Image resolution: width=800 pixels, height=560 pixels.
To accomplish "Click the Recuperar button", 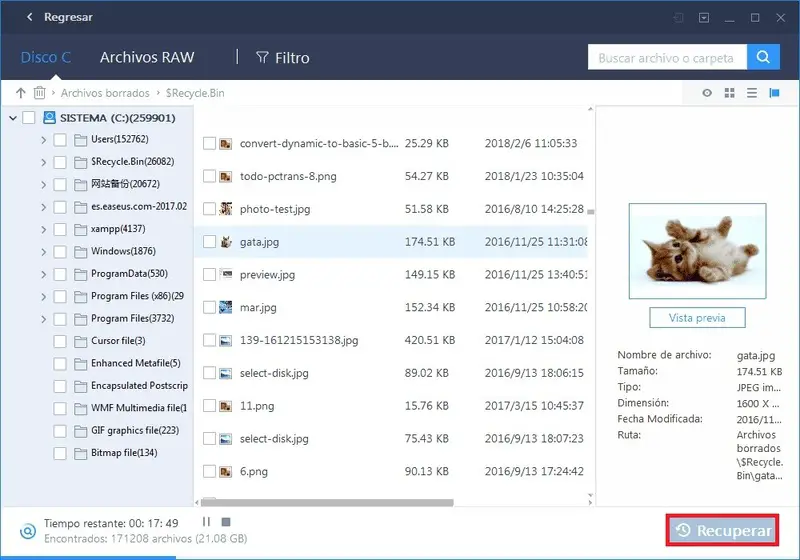I will (722, 530).
